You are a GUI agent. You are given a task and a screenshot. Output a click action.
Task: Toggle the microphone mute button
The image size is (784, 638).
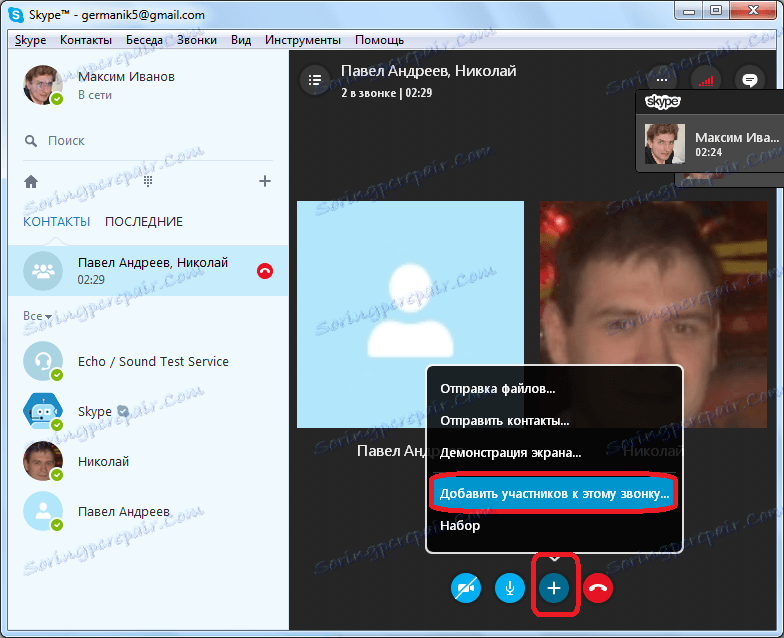pyautogui.click(x=510, y=588)
